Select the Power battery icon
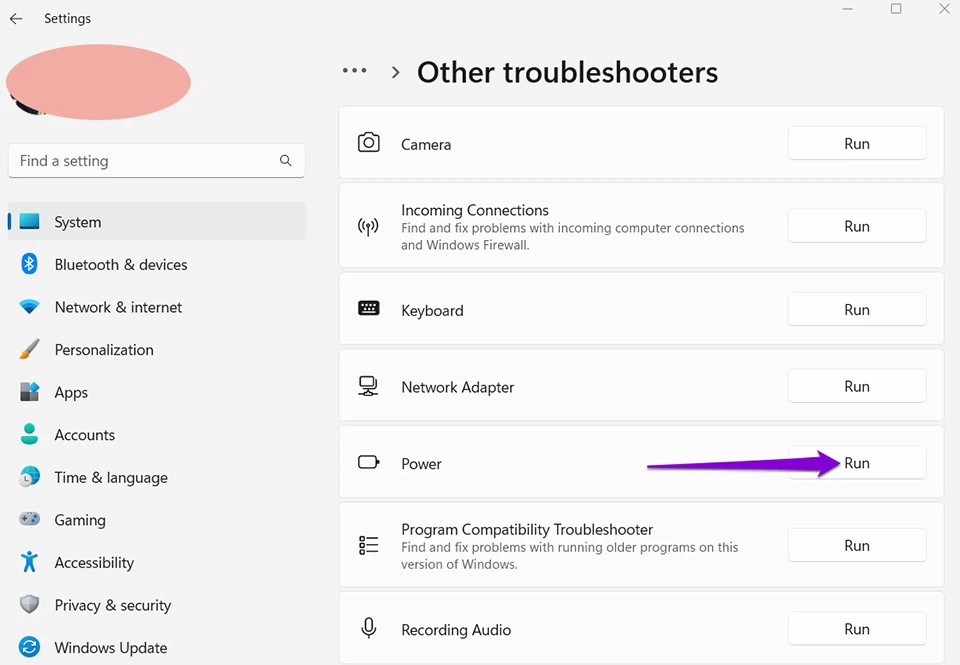Viewport: 960px width, 665px height. click(x=369, y=463)
